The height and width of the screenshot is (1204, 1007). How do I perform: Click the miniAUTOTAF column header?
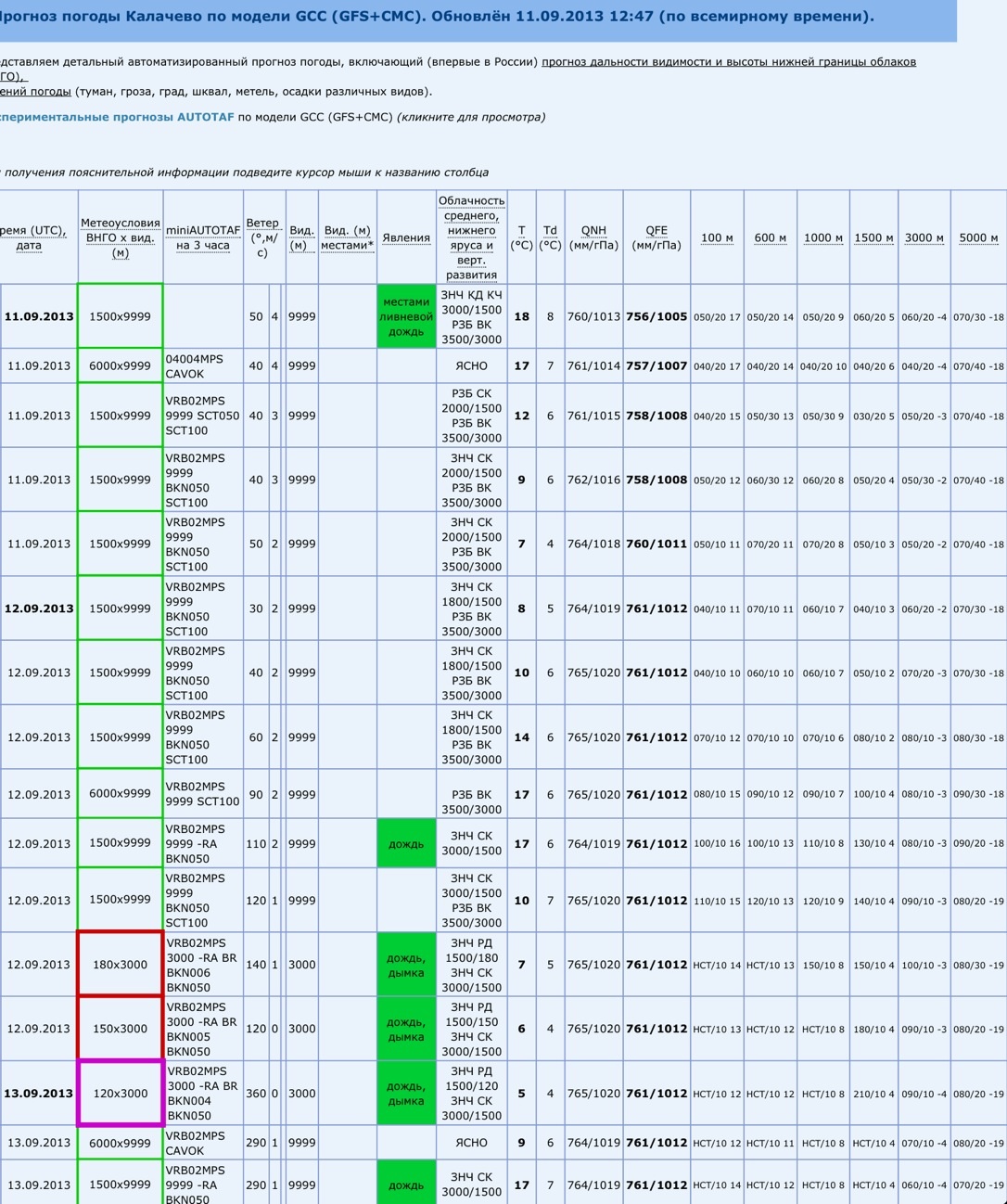click(203, 237)
